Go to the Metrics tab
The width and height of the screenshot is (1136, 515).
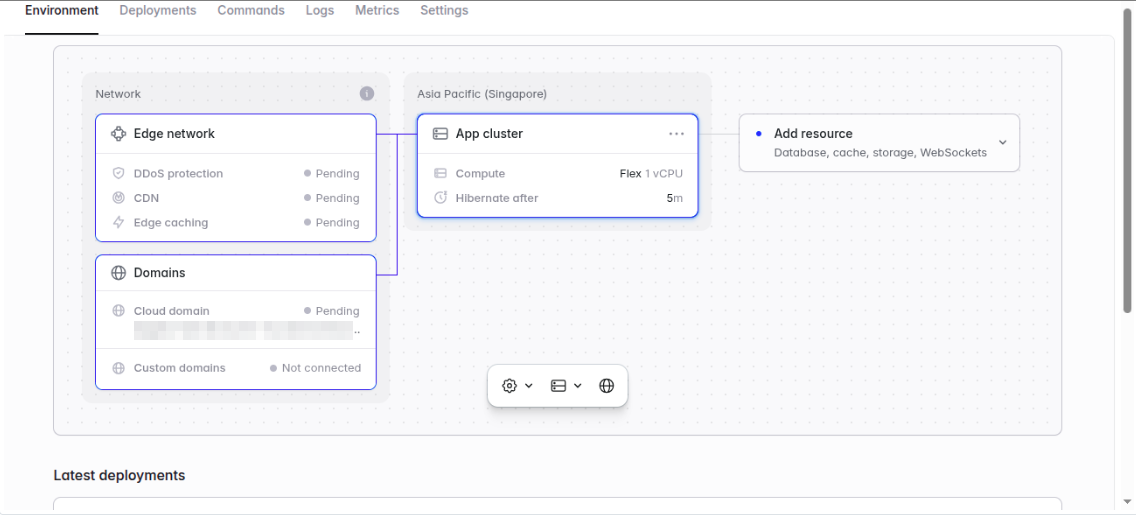(377, 11)
